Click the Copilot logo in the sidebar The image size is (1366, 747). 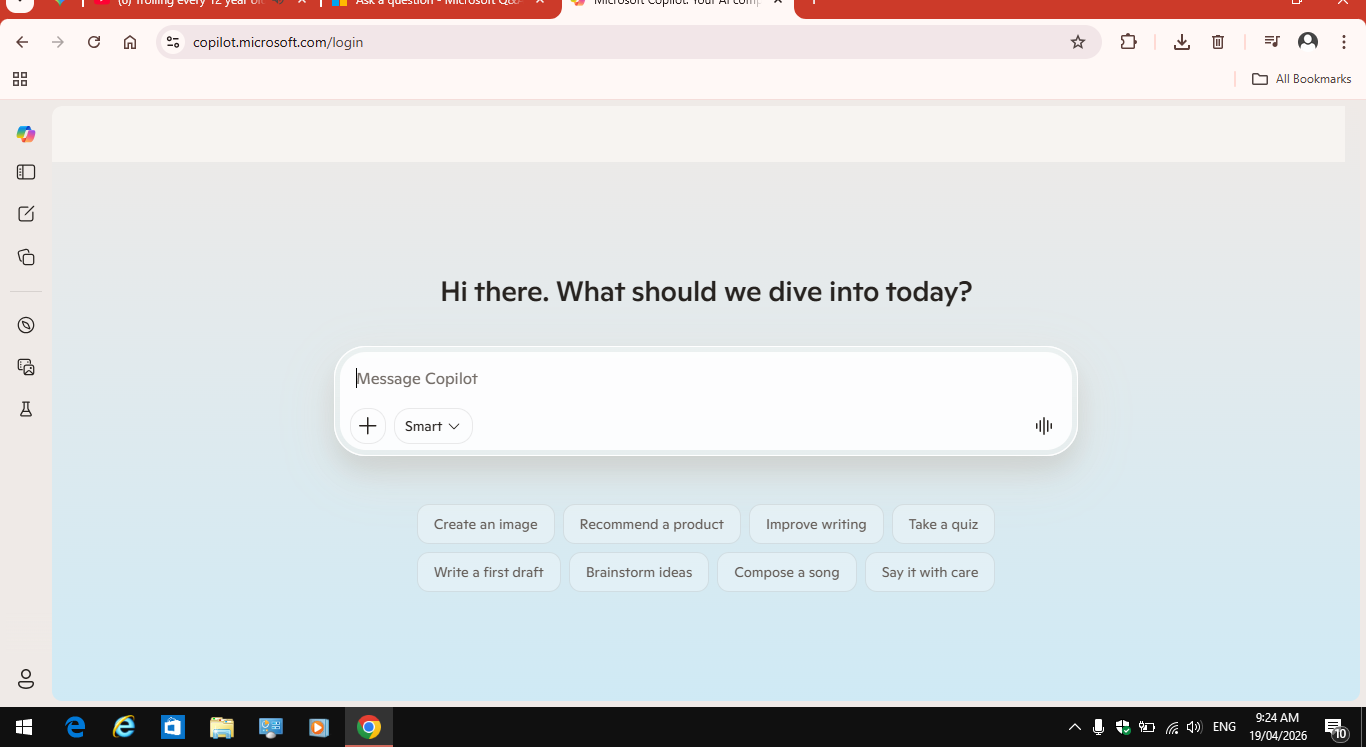click(26, 134)
